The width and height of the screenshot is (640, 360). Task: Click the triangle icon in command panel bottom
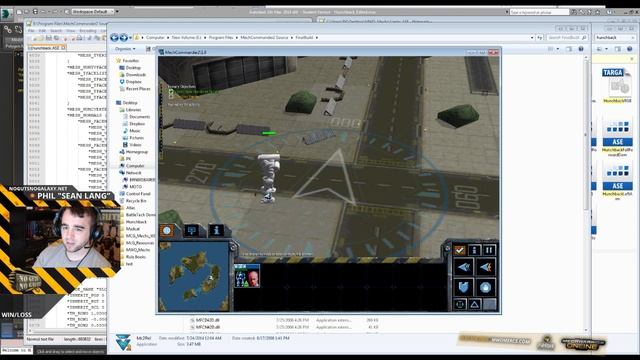tap(474, 304)
